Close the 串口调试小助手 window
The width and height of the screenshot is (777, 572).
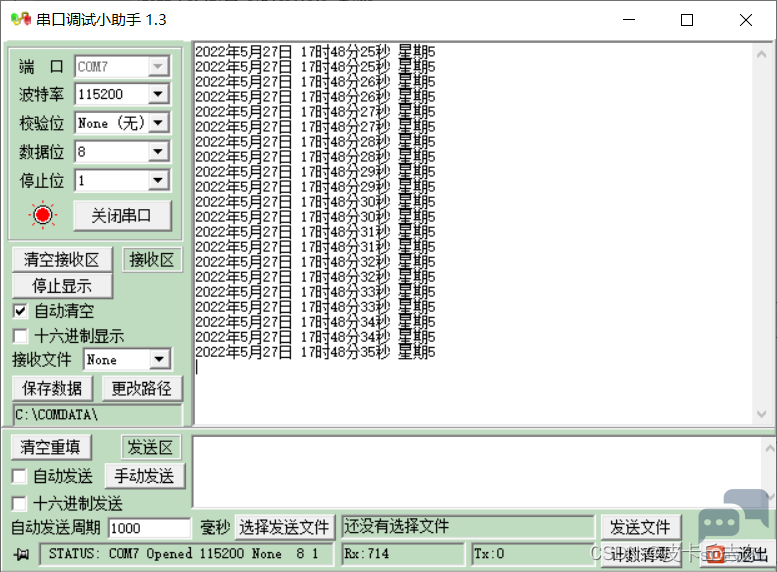745,20
